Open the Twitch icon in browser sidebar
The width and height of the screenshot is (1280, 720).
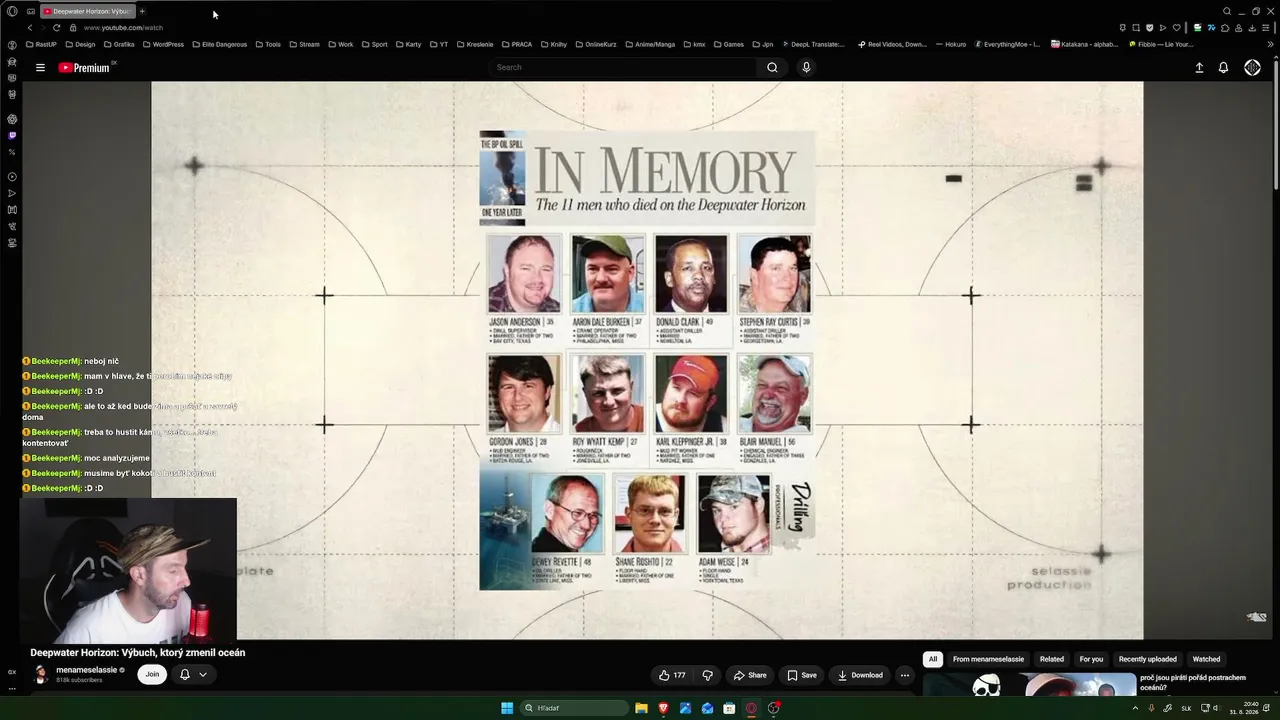point(12,135)
